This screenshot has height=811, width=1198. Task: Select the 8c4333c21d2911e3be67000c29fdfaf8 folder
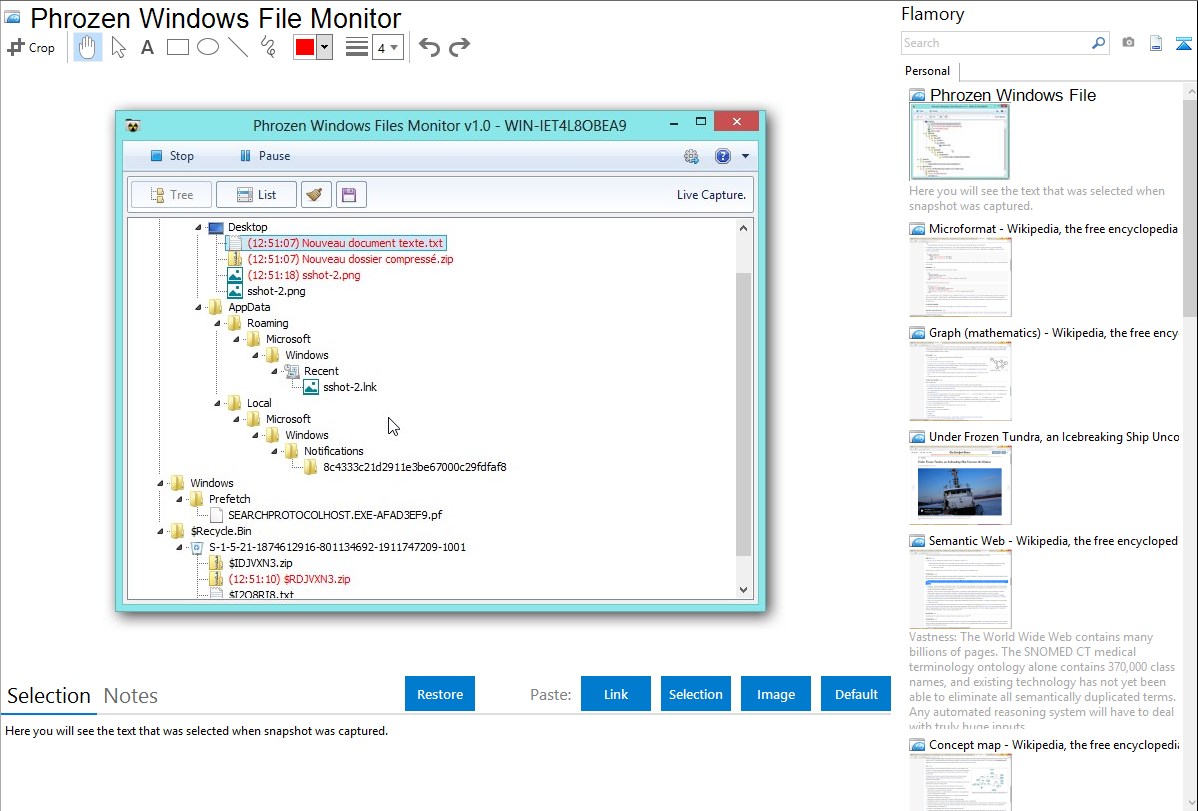point(414,467)
